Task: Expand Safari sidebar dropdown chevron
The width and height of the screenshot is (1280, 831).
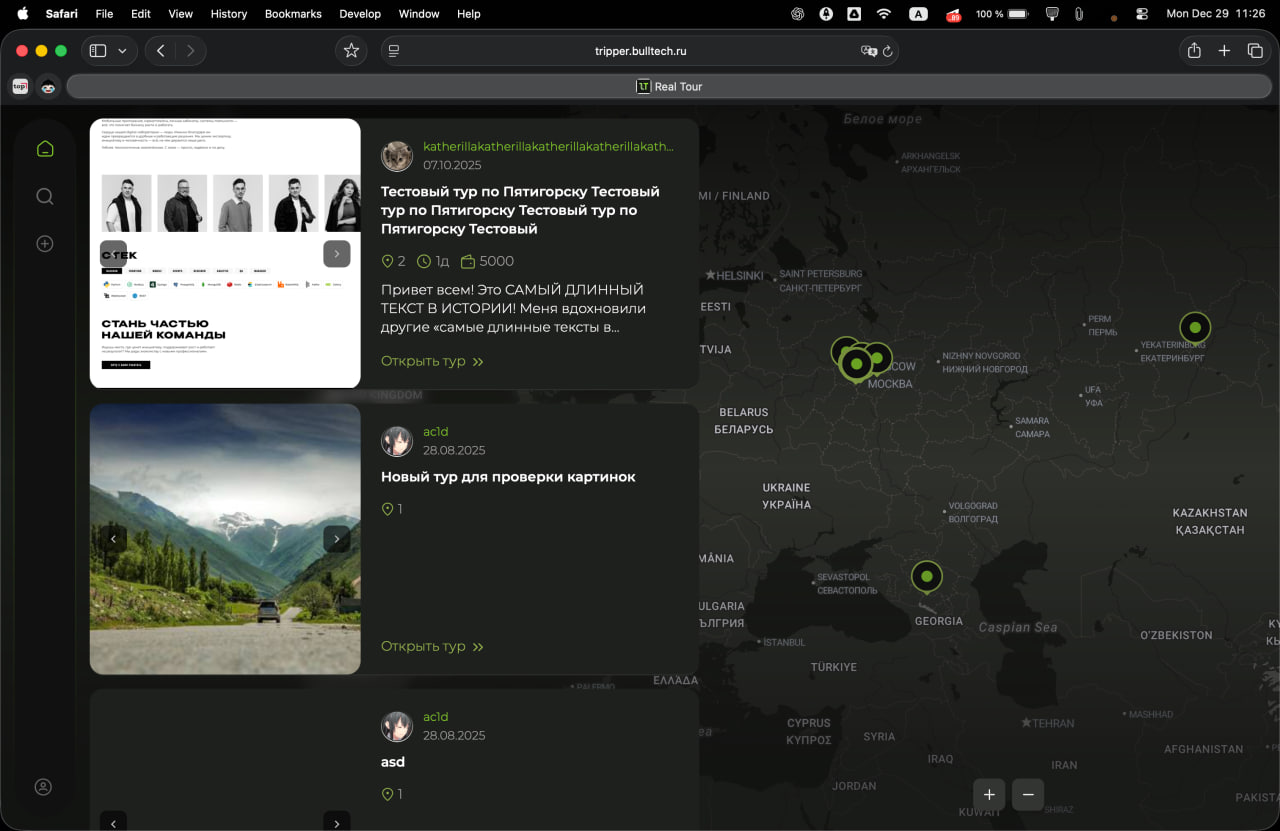Action: click(123, 51)
